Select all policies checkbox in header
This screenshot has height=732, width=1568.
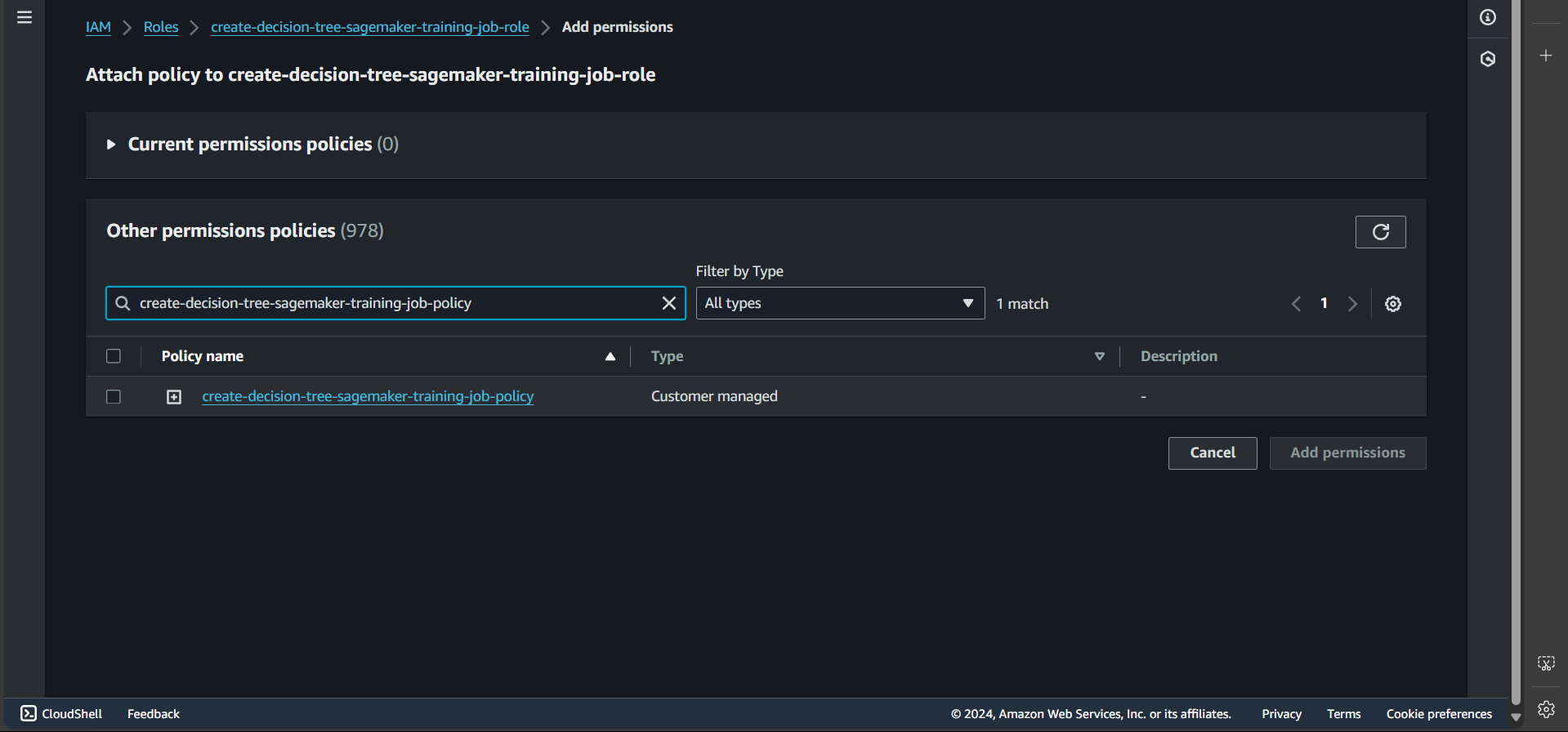click(114, 356)
